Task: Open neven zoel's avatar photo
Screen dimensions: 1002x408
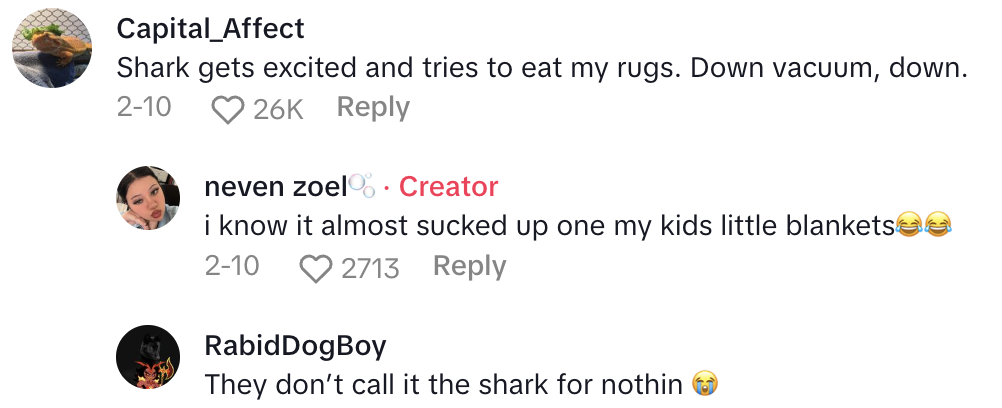Action: 149,197
